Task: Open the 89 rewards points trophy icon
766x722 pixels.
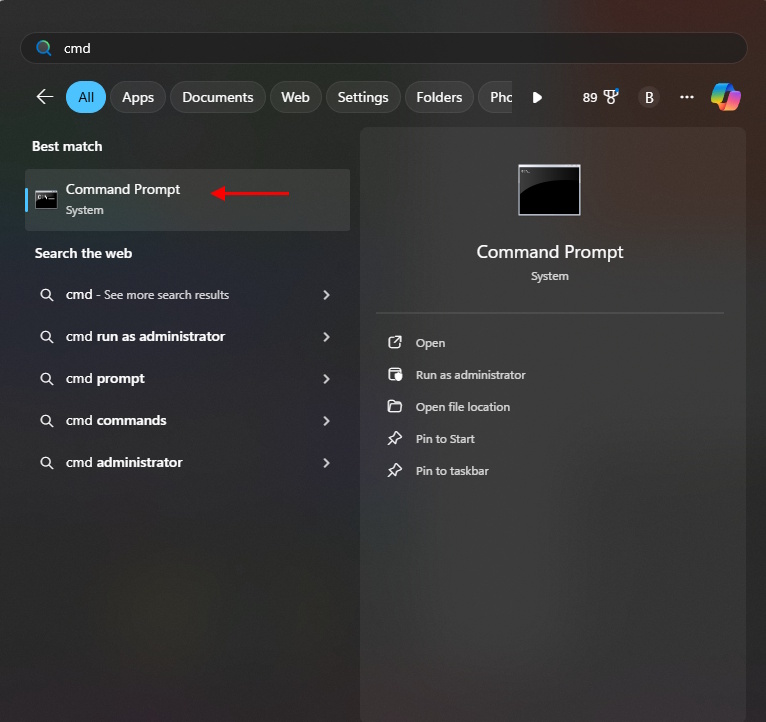Action: click(600, 97)
